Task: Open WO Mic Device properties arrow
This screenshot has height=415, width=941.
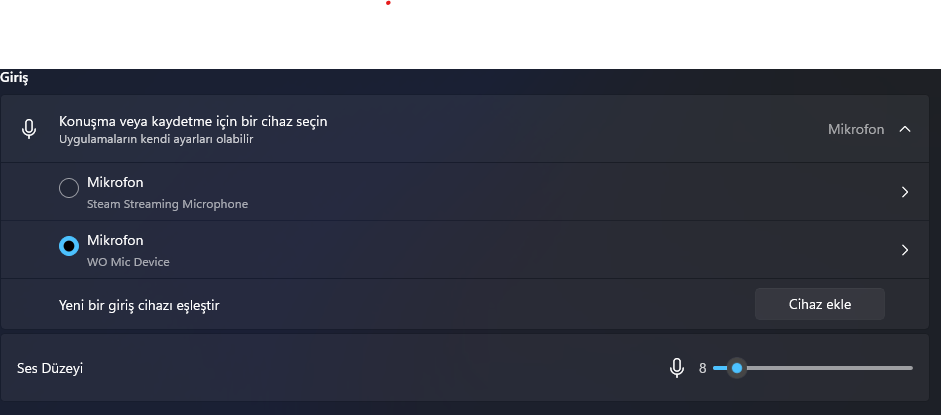Action: tap(904, 250)
